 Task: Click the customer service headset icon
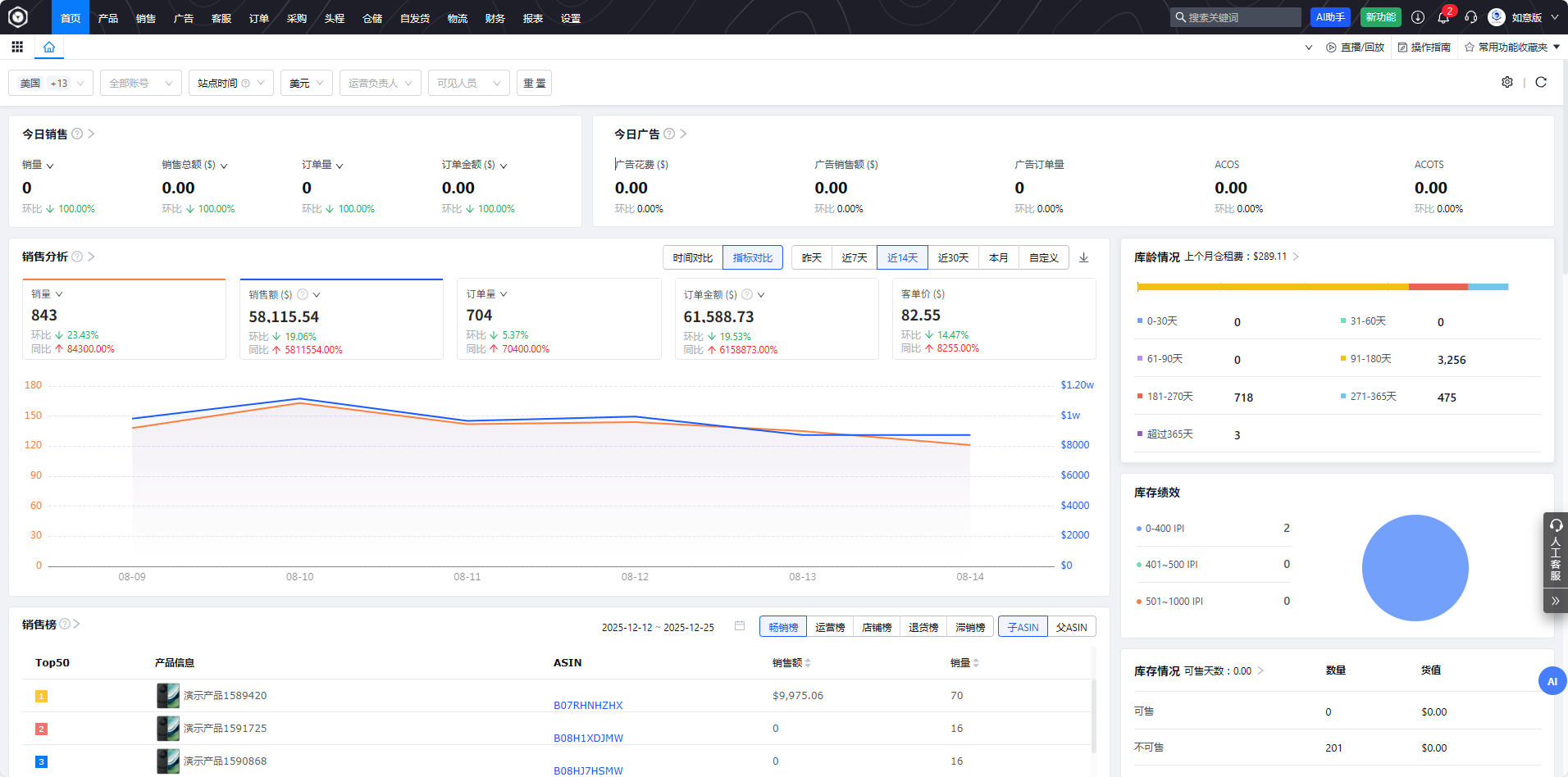tap(1471, 17)
